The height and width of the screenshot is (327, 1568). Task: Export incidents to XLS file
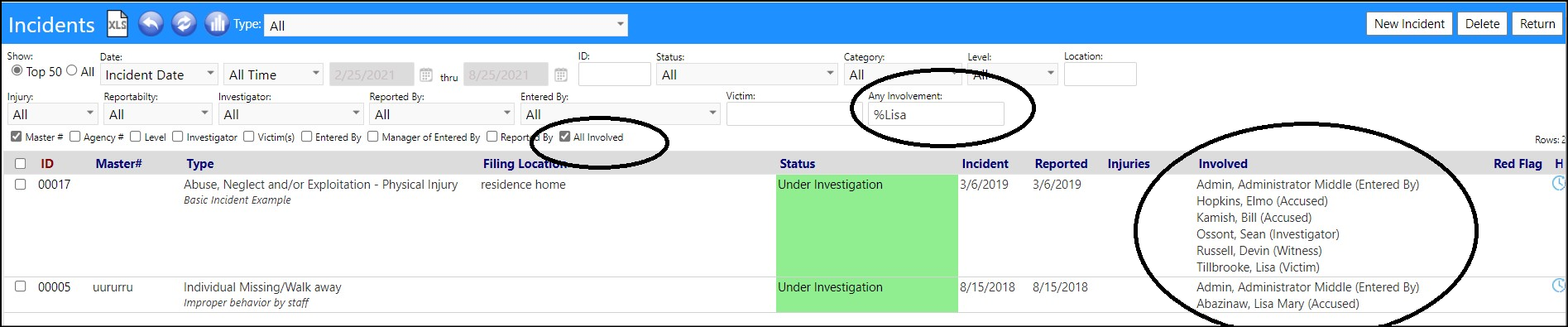click(117, 24)
